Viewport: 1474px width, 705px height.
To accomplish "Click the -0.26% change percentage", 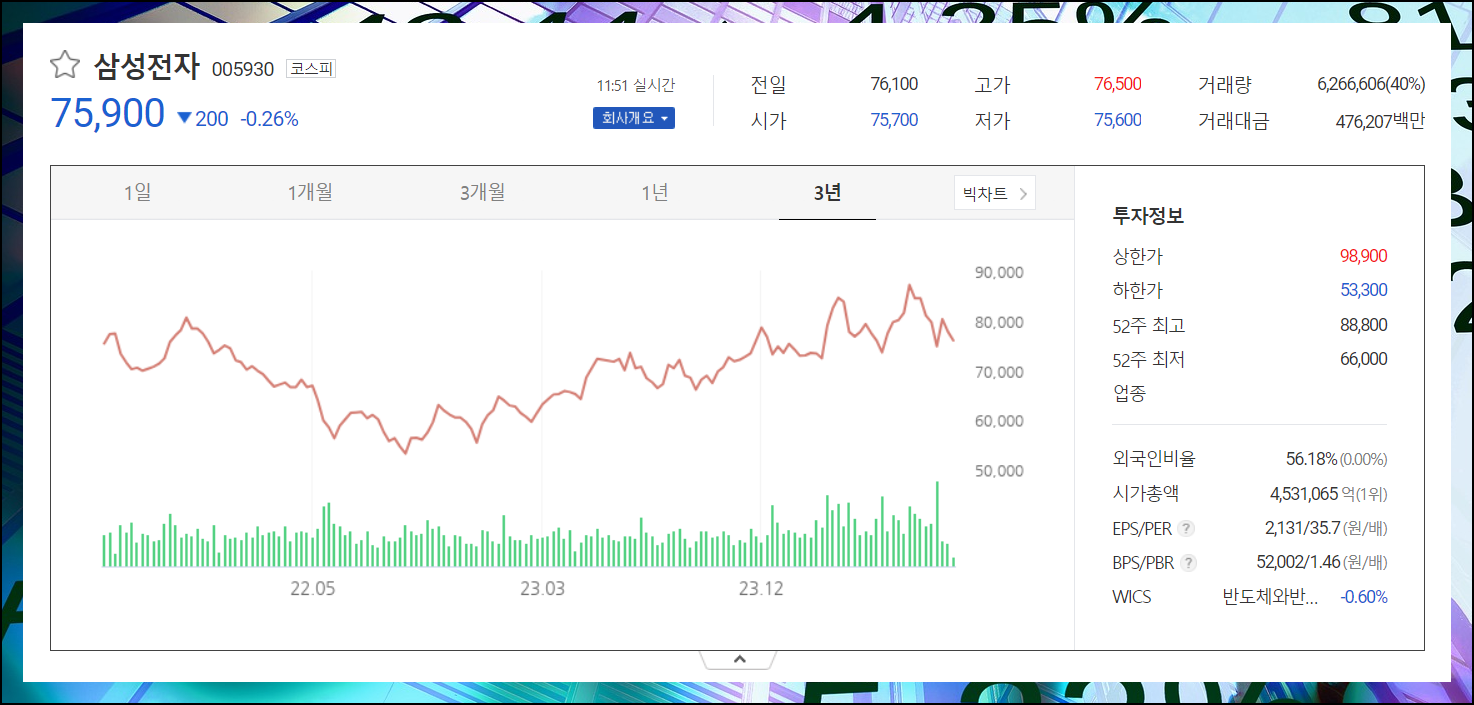I will (x=269, y=119).
